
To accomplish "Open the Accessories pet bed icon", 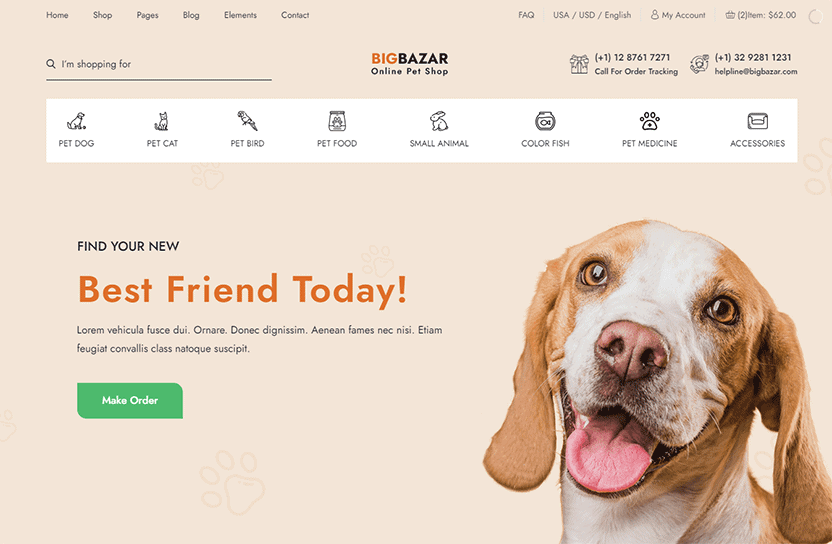I will coord(757,121).
